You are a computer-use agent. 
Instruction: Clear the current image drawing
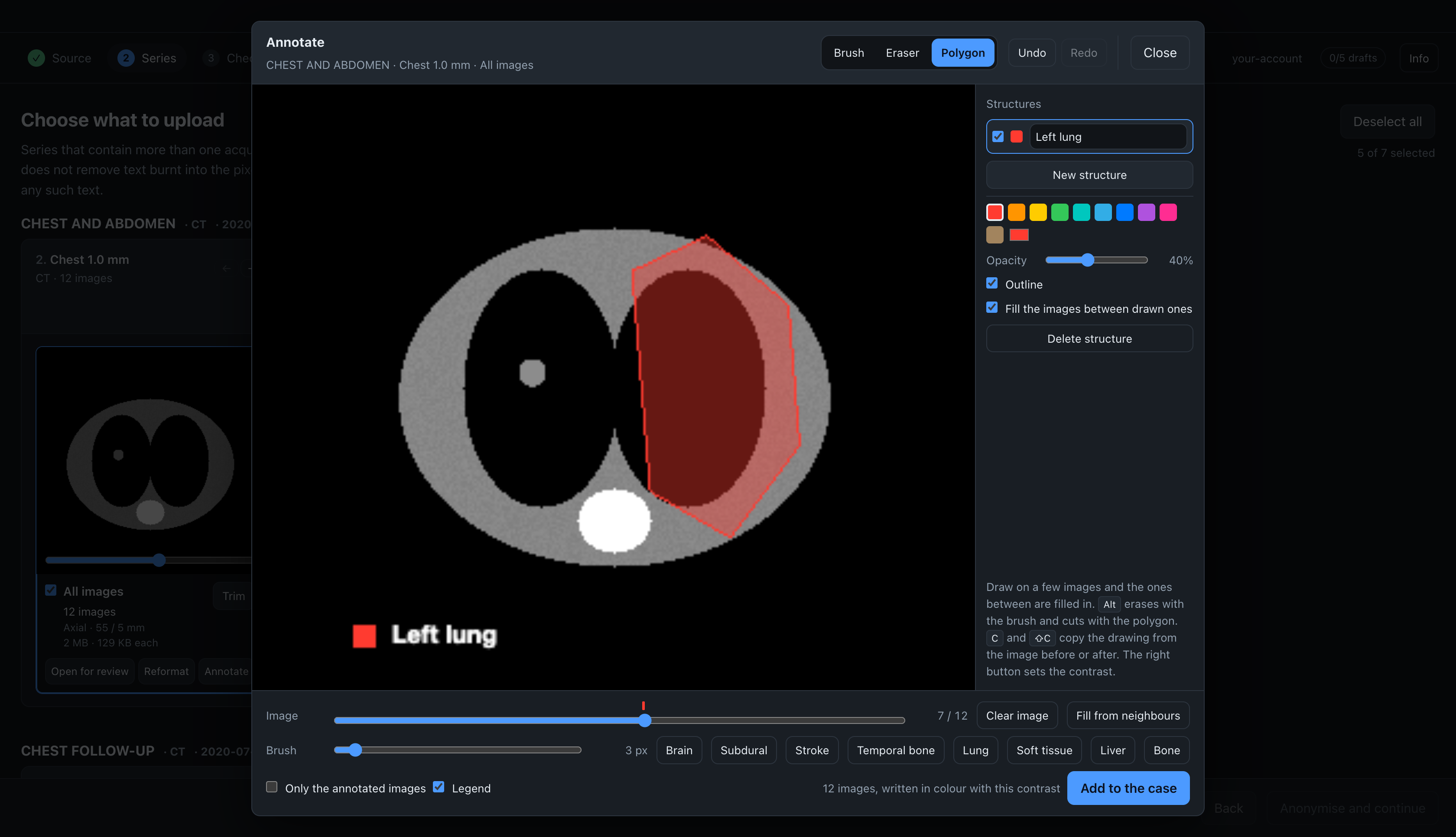point(1017,716)
